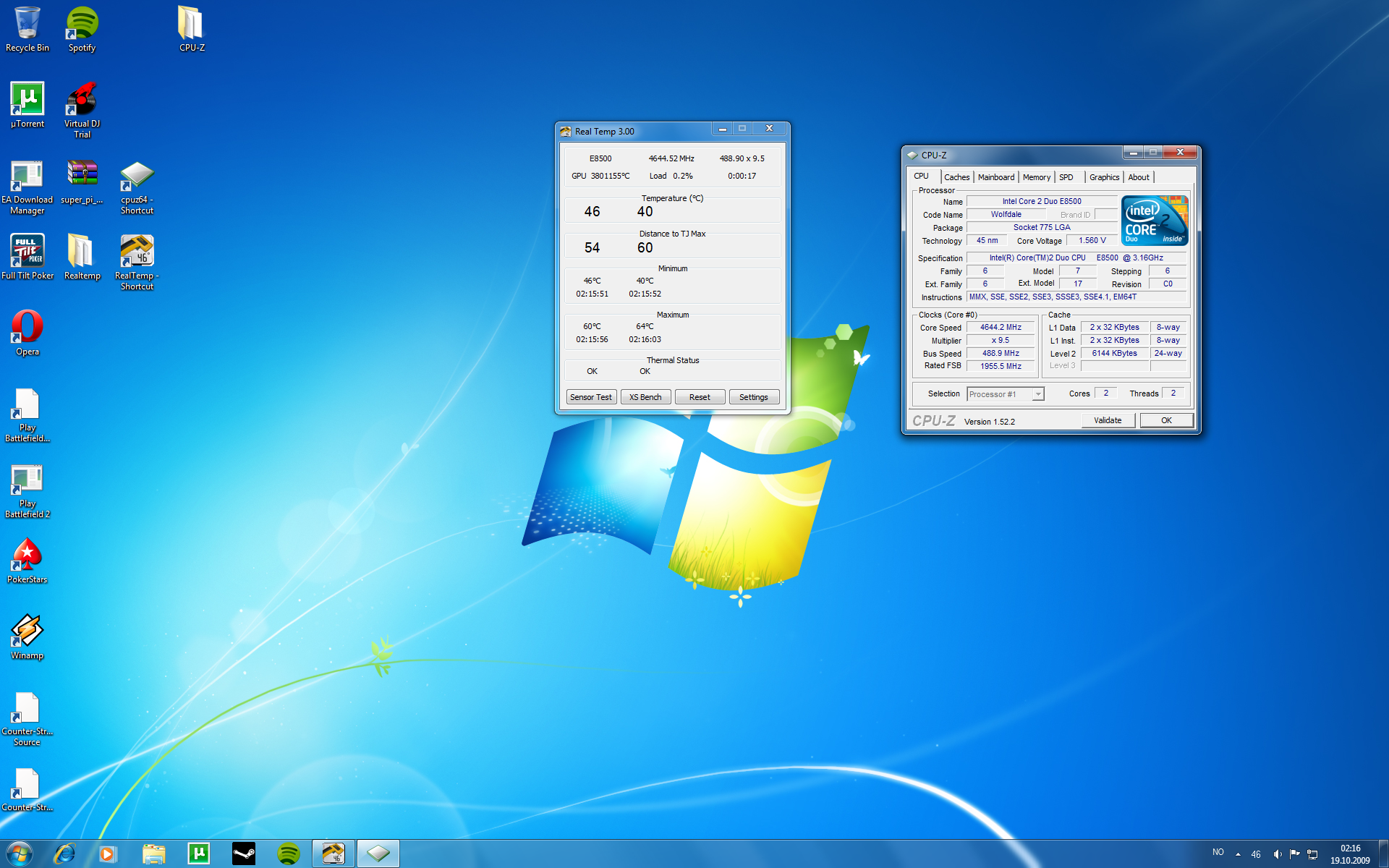Open the CPU-Z folder on the desktop
This screenshot has height=868, width=1389.
[192, 29]
